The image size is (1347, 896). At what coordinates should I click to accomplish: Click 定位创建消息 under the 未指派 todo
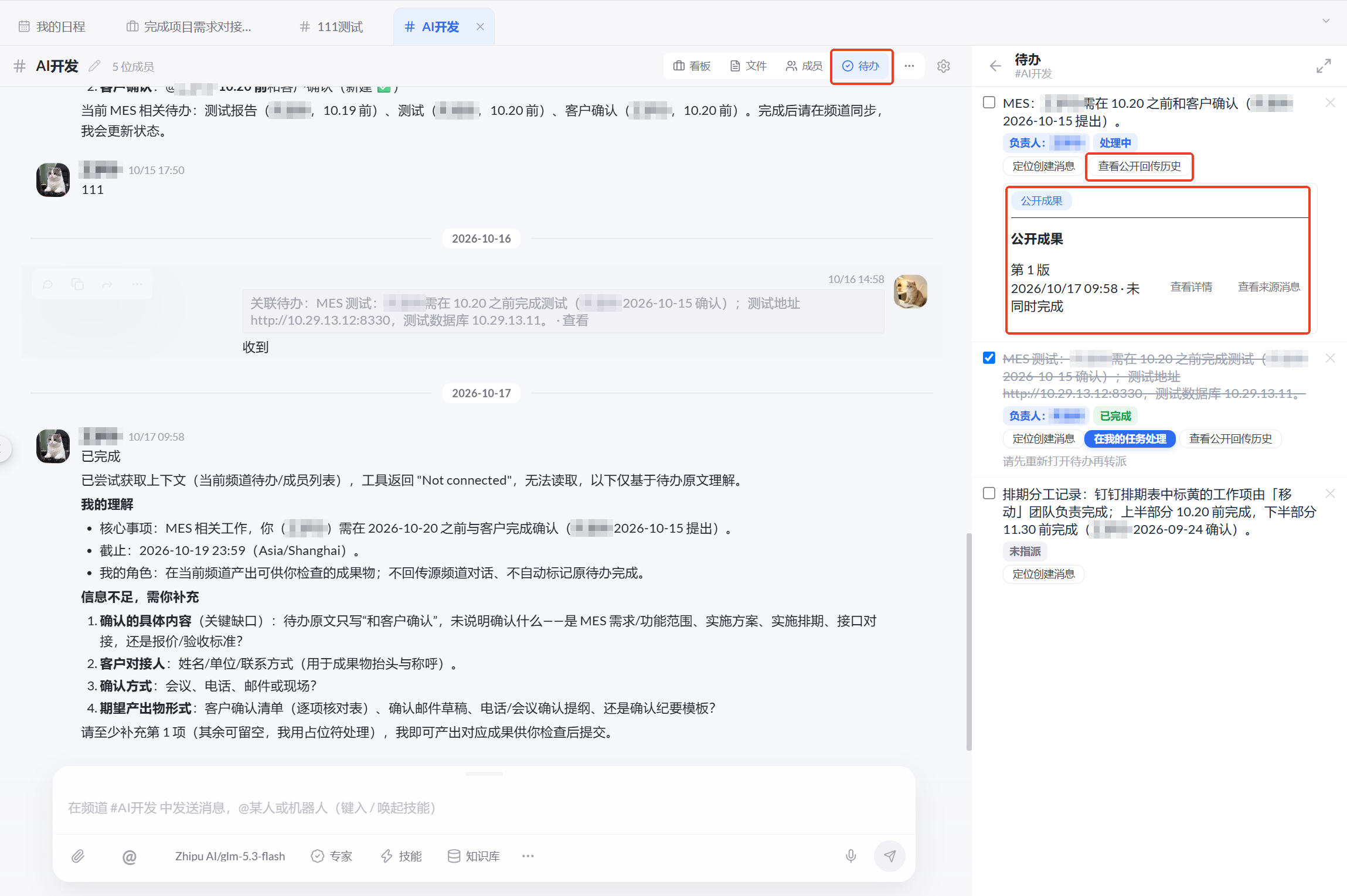[x=1043, y=574]
